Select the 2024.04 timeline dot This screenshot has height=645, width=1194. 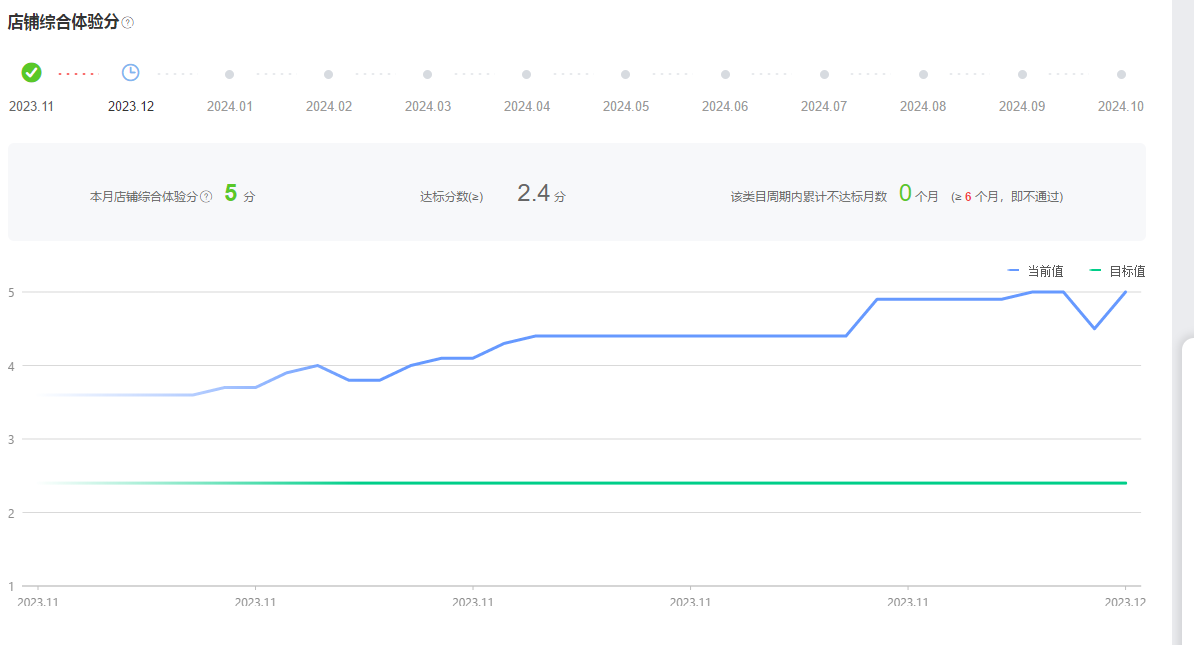(x=527, y=74)
